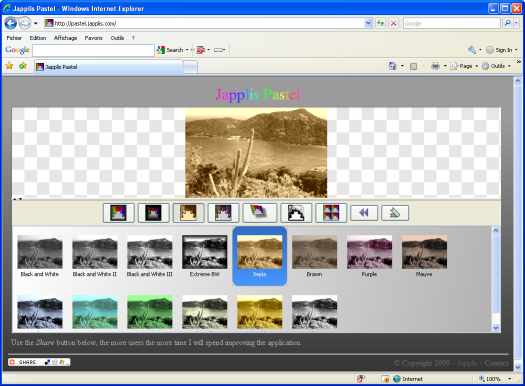Select the sepia tone effects category button
This screenshot has height=386, width=525.
189,213
